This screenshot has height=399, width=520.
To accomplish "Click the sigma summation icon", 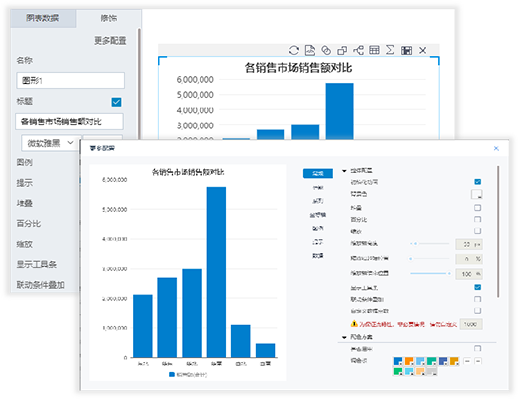I will tap(390, 50).
